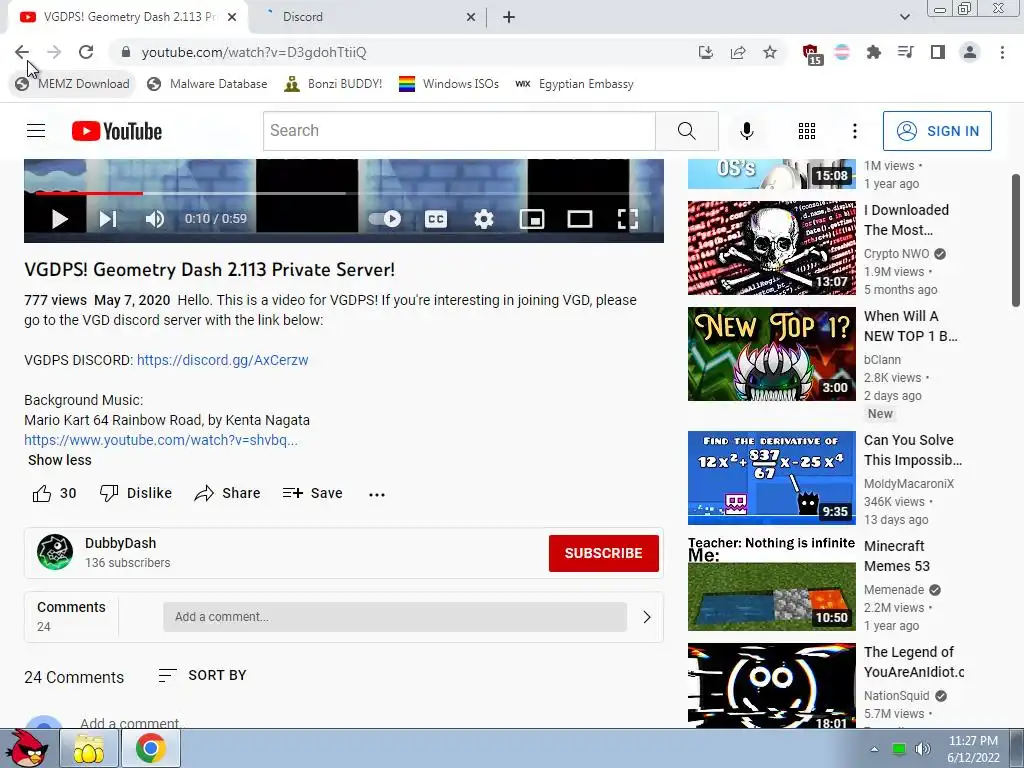
Task: Mute the video volume
Action: click(x=155, y=219)
